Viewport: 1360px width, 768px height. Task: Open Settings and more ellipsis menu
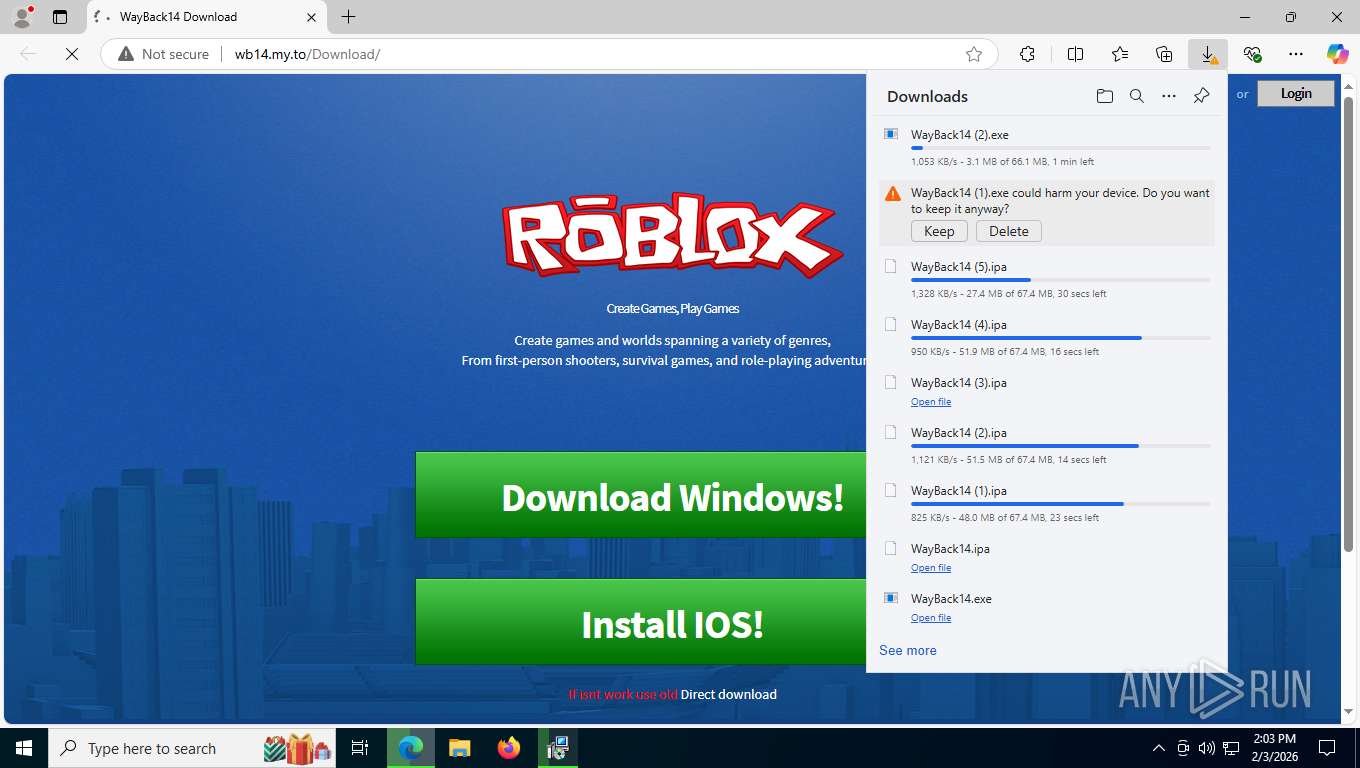point(1296,54)
